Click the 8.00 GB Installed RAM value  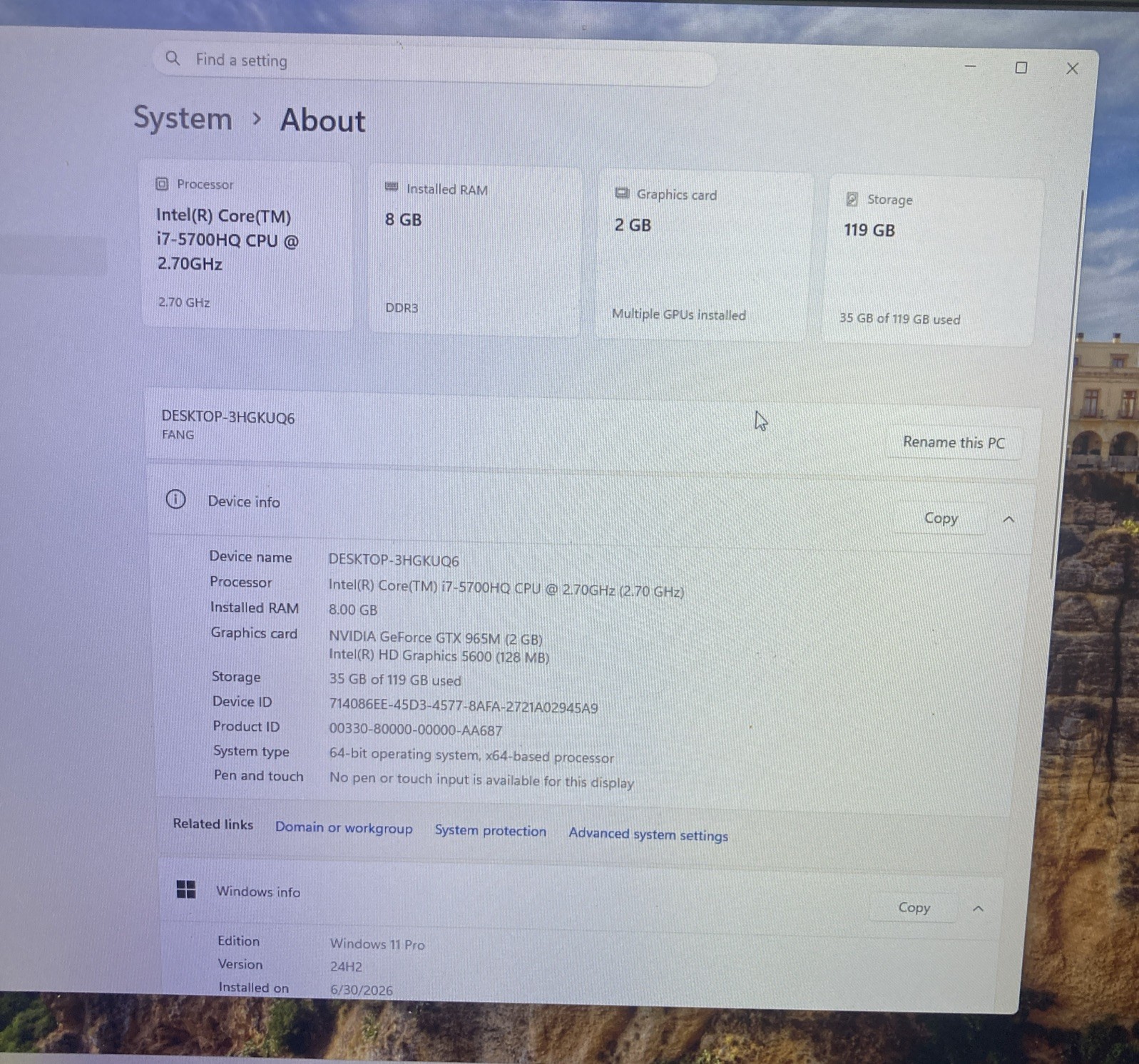353,610
